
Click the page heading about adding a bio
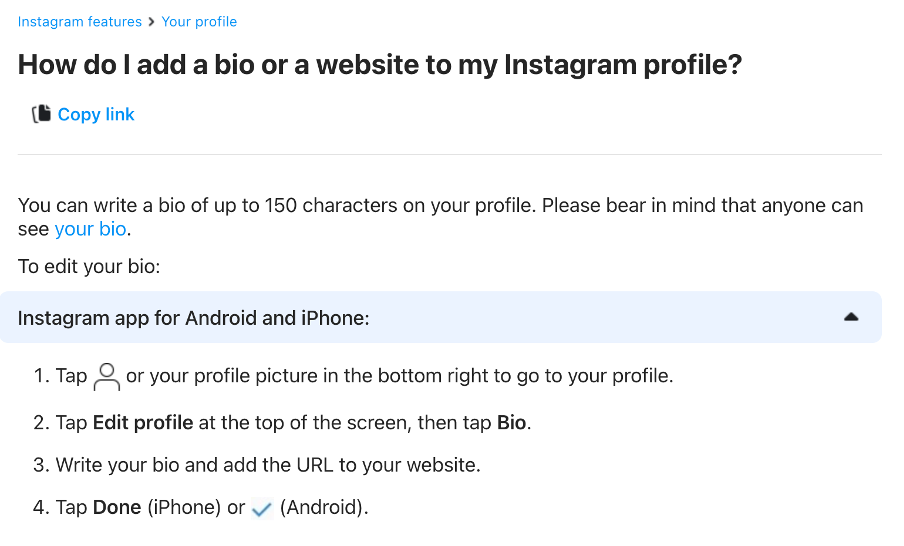coord(380,65)
